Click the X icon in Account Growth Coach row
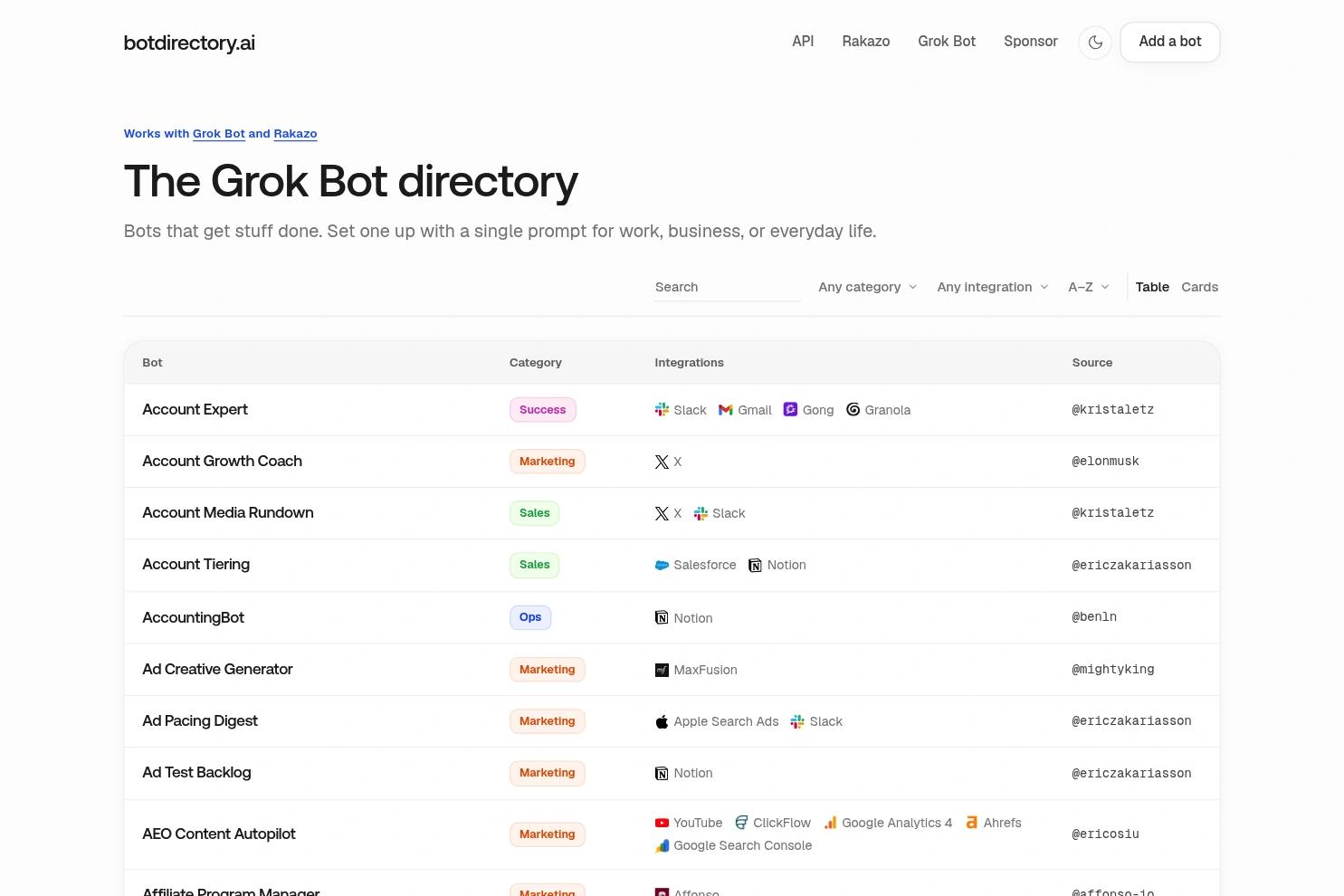 coord(662,462)
